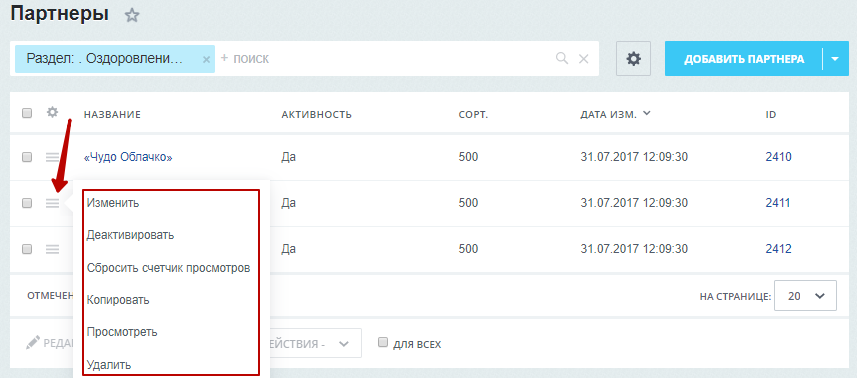
Task: Open the НА СТРАНИЦЕ 20 dropdown
Action: [x=805, y=296]
